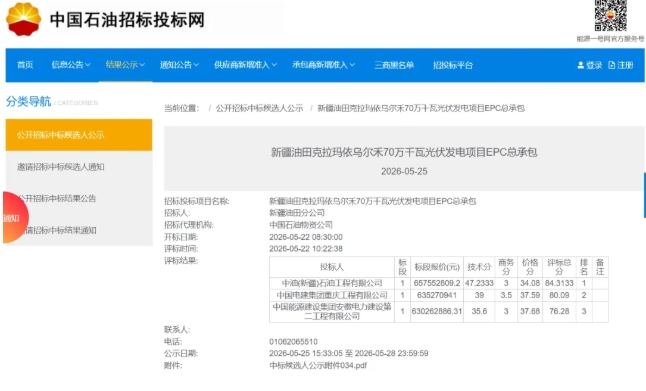Click breadcrumb link 公开招标中标候选人公示
The image size is (646, 391).
260,108
